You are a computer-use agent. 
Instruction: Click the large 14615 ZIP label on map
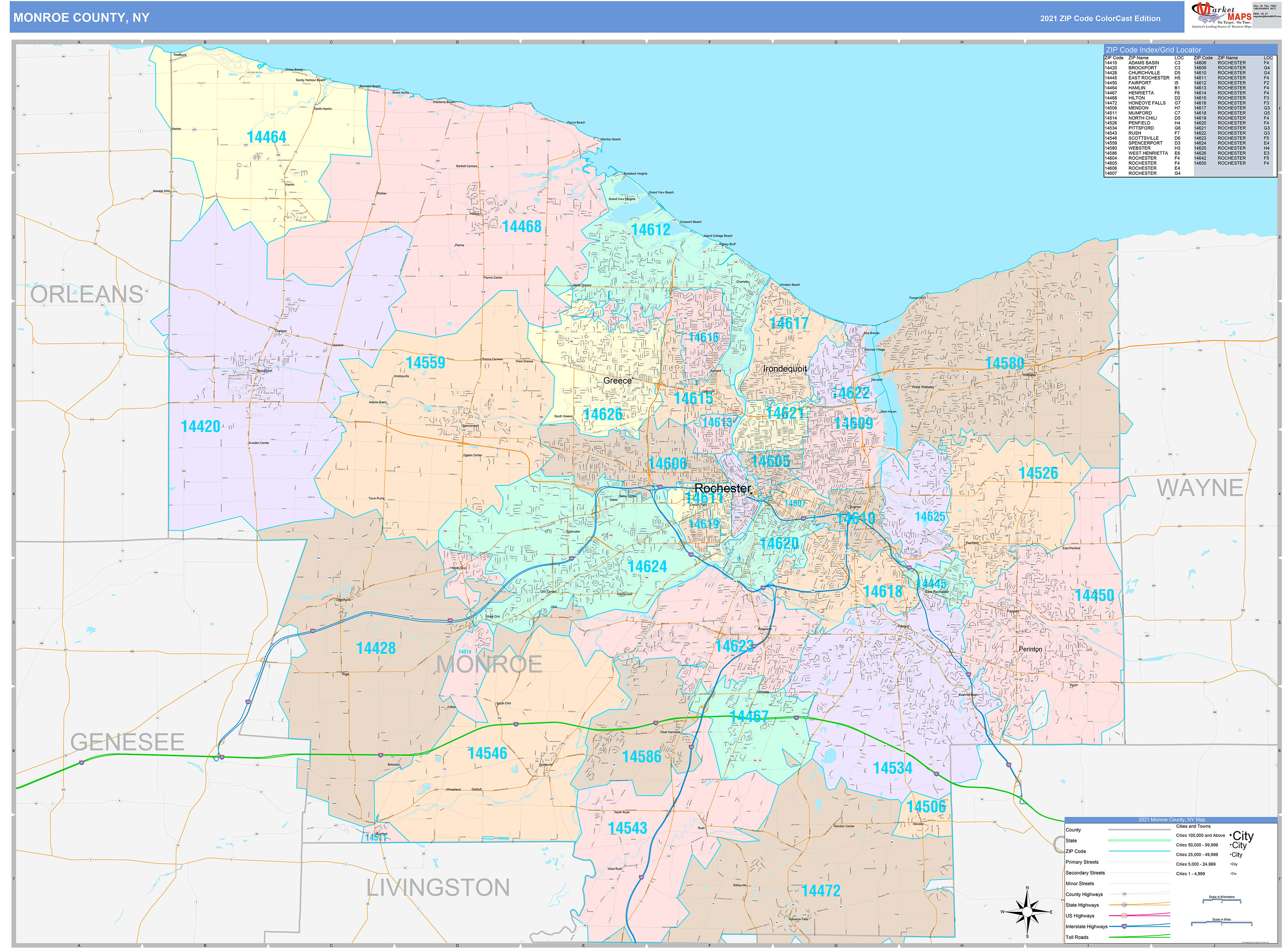pos(693,398)
